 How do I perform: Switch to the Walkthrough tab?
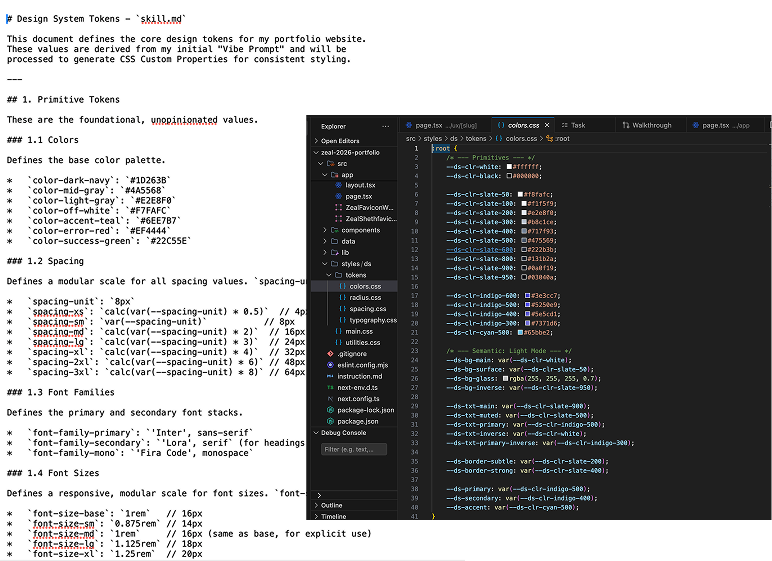click(x=651, y=125)
